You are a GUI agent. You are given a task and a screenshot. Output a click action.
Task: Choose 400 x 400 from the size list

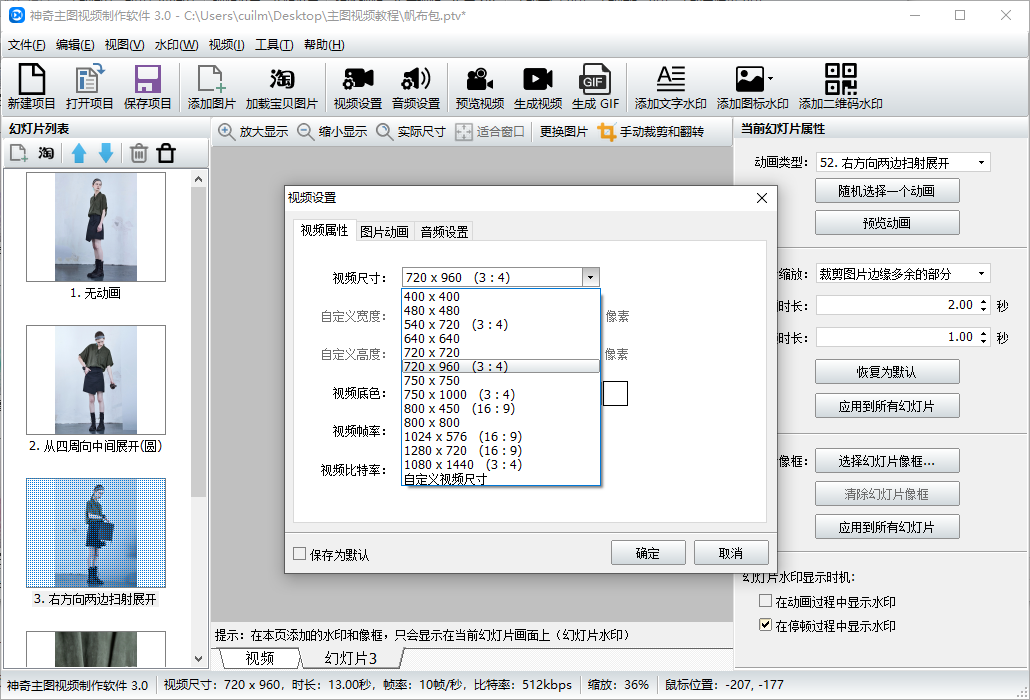pos(501,297)
